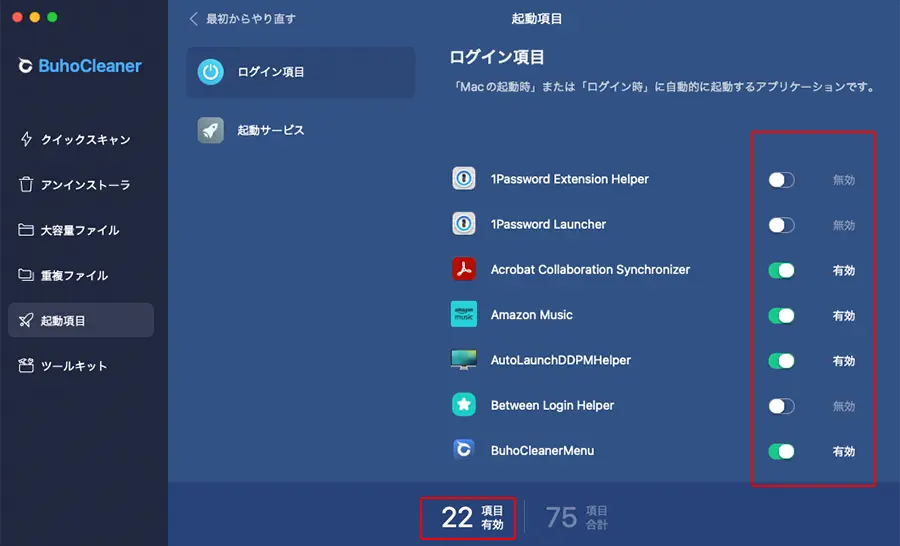Switch off AutoLaunchDDPMHelper toggle
The width and height of the screenshot is (900, 546).
click(781, 361)
